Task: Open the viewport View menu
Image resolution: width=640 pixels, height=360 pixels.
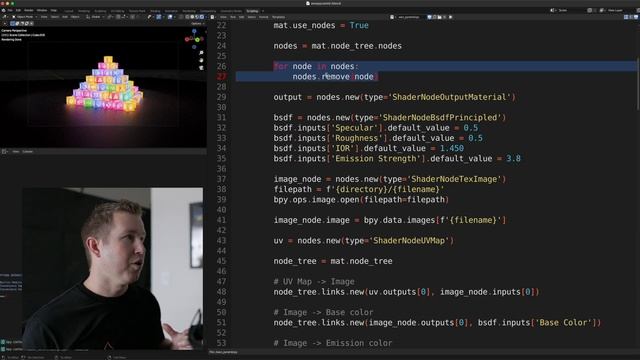Action: pos(44,17)
